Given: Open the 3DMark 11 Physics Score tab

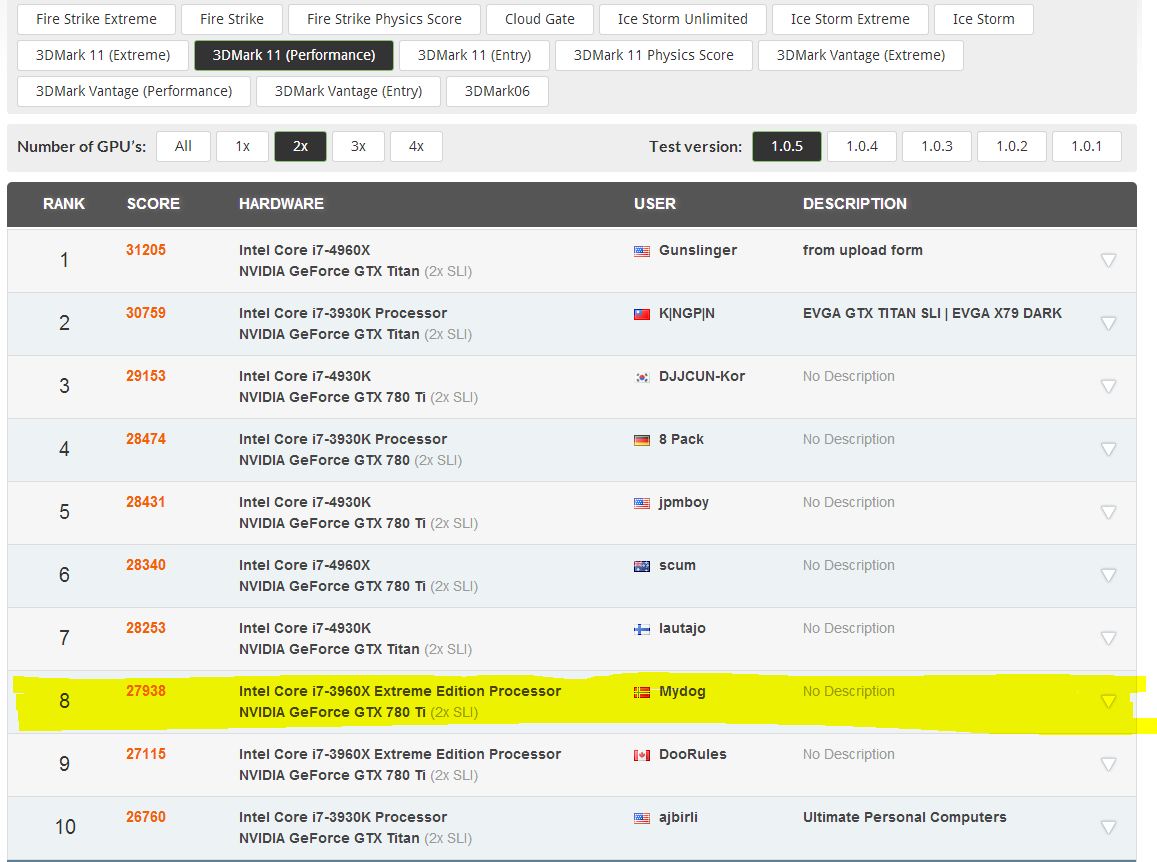Looking at the screenshot, I should pos(654,55).
